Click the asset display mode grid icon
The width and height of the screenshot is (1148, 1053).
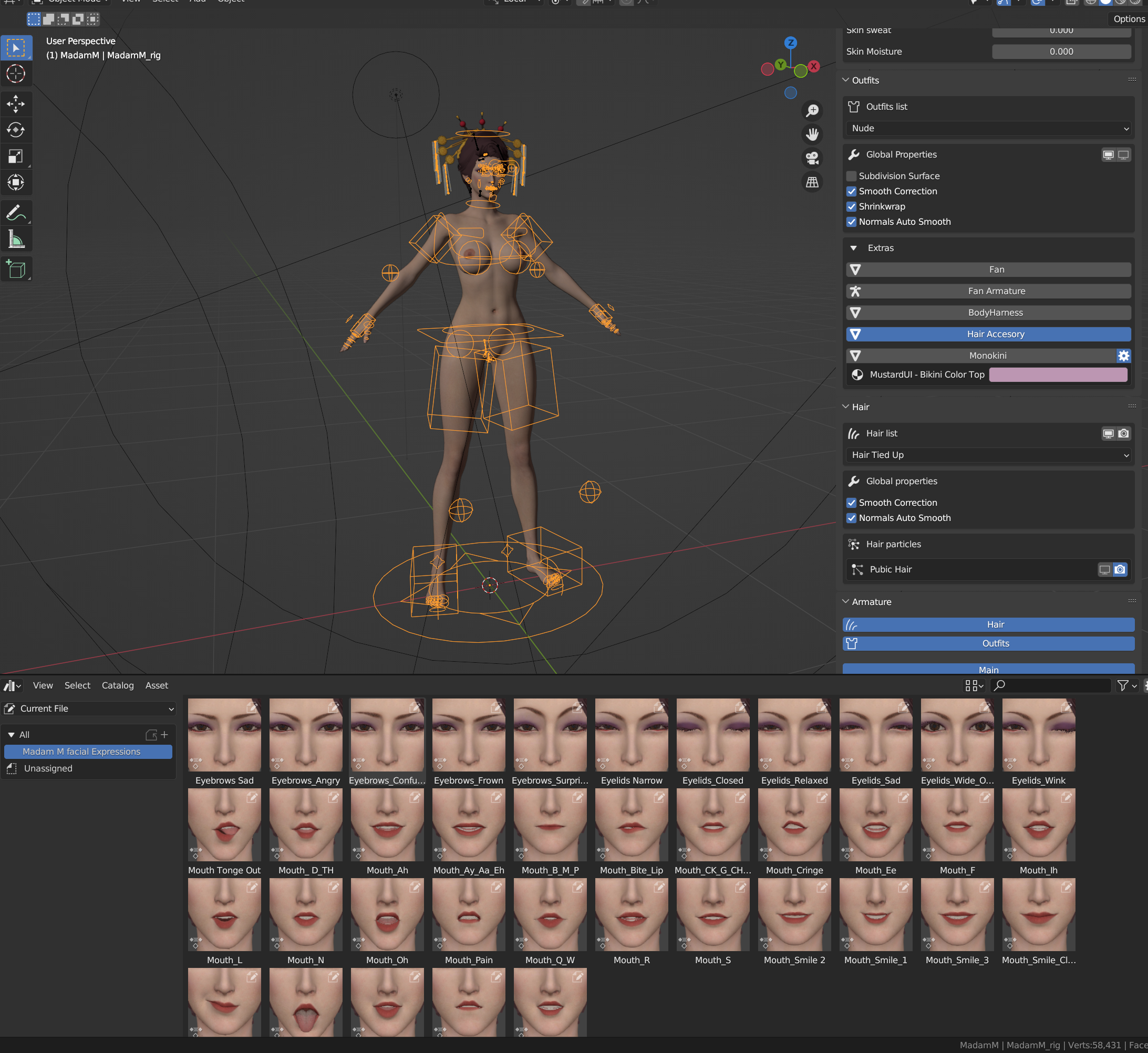tap(974, 685)
